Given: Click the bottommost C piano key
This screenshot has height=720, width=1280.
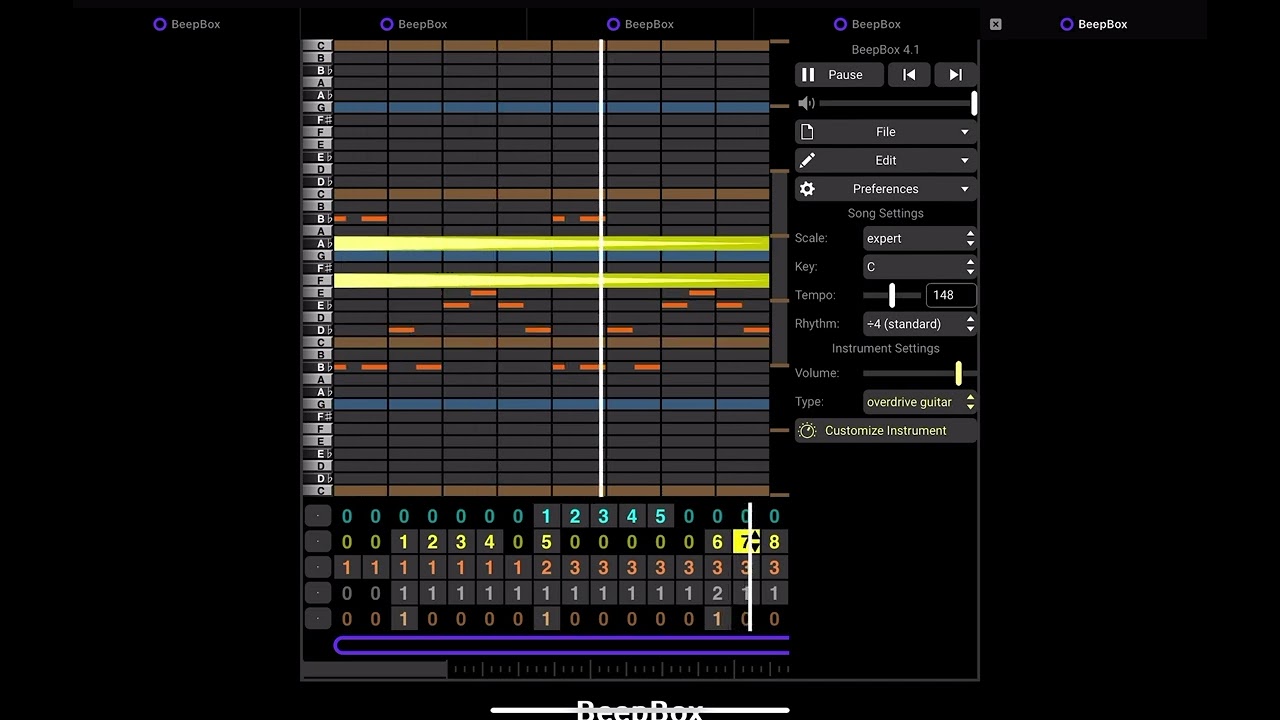Looking at the screenshot, I should (318, 491).
